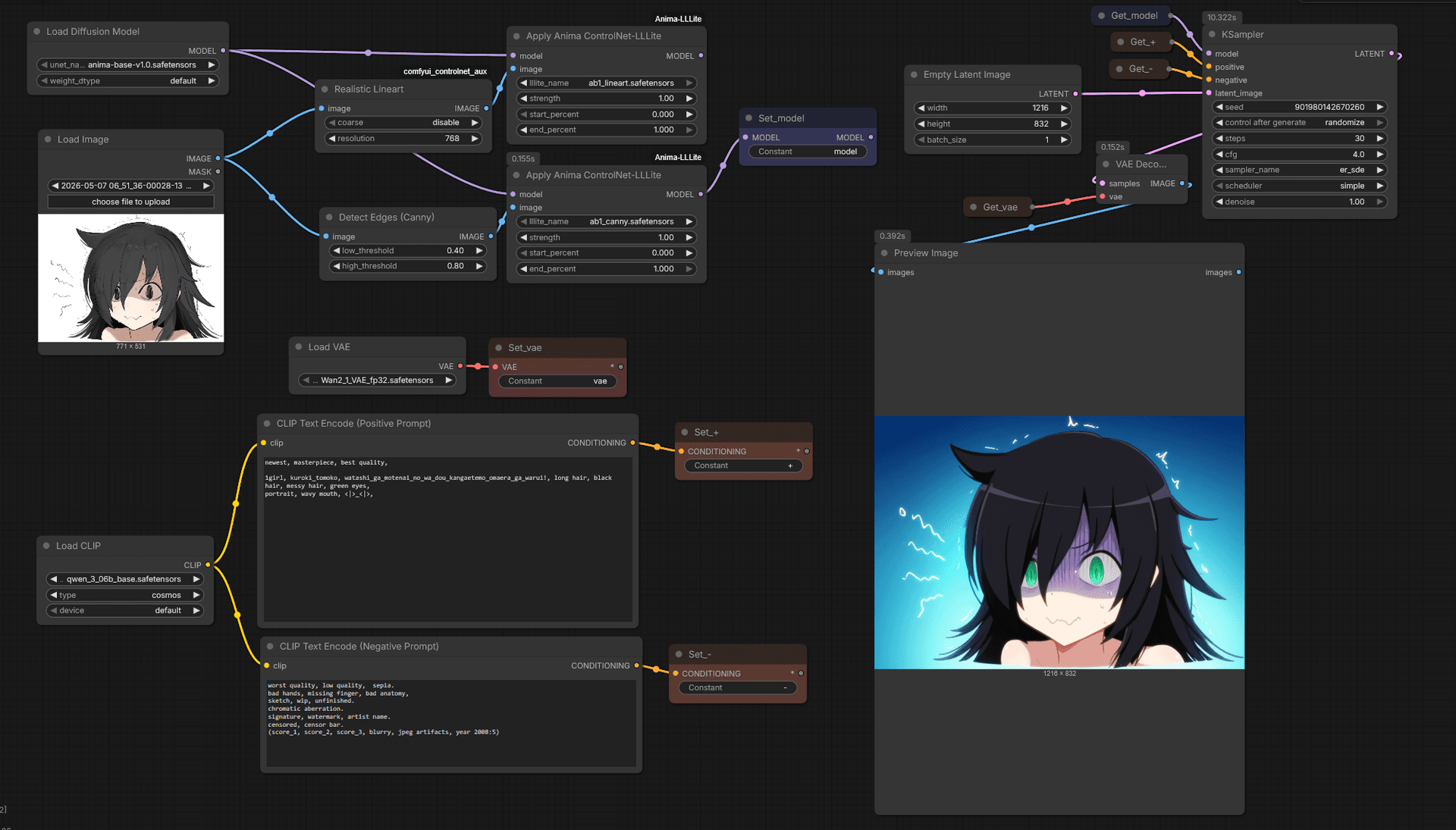
Task: Open the sampler_name er_sde dropdown
Action: (x=1300, y=171)
